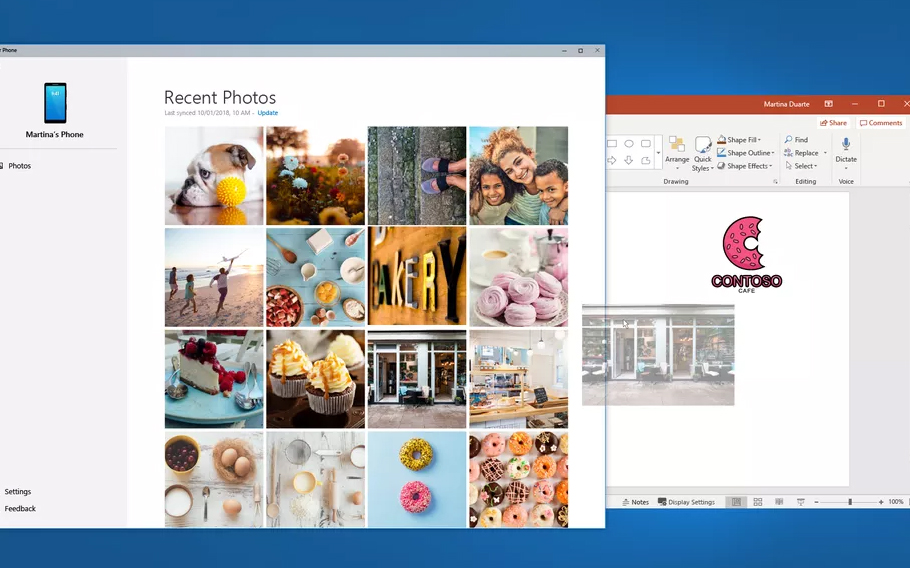Click the Ribbon Display Options icon
910x568 pixels.
point(828,104)
